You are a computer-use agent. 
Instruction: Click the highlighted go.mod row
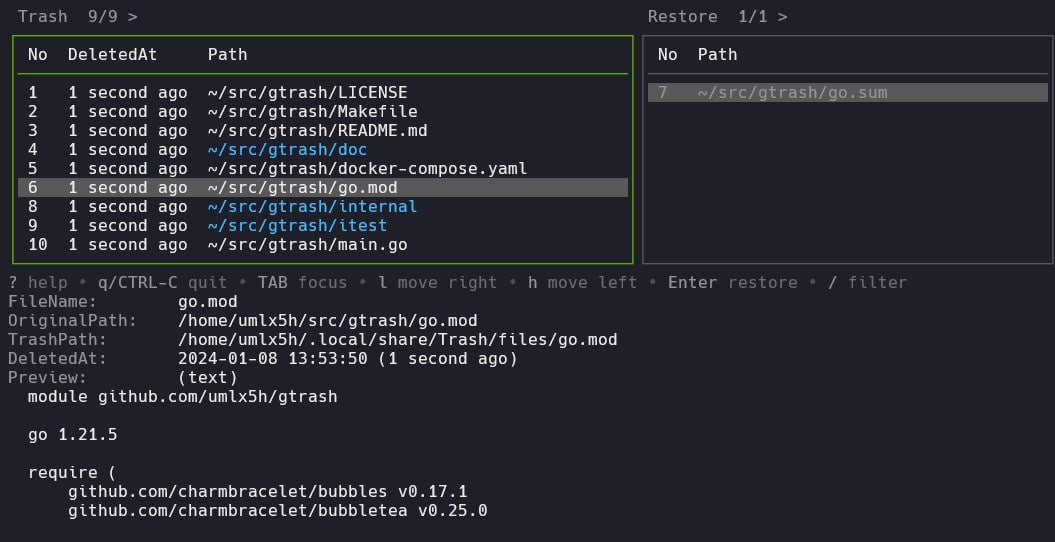point(302,187)
